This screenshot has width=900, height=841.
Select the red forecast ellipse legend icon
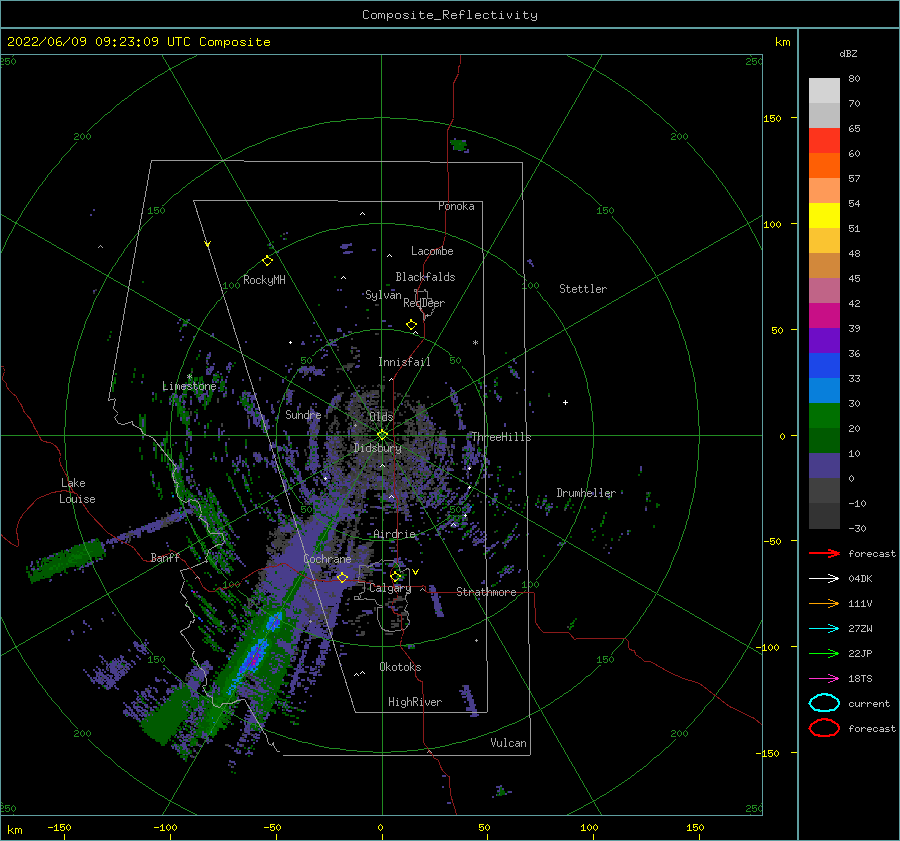824,728
